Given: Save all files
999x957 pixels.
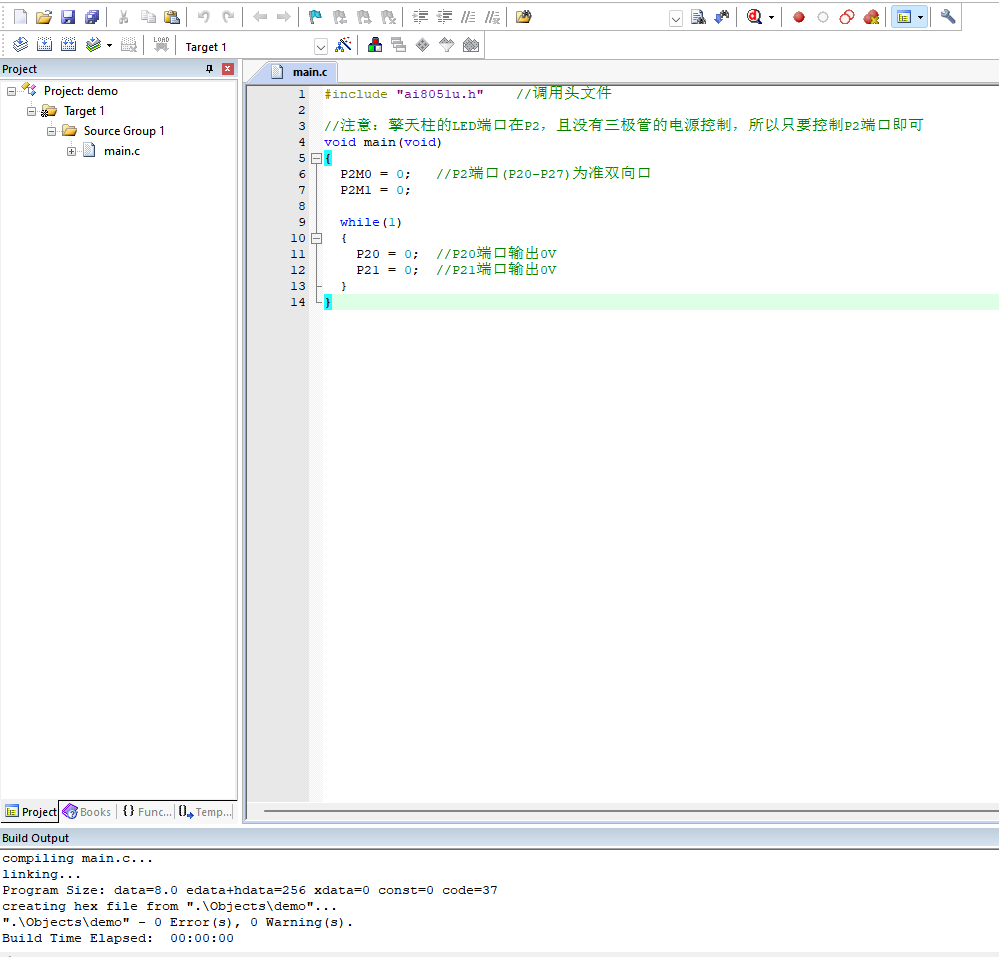Looking at the screenshot, I should coord(92,17).
